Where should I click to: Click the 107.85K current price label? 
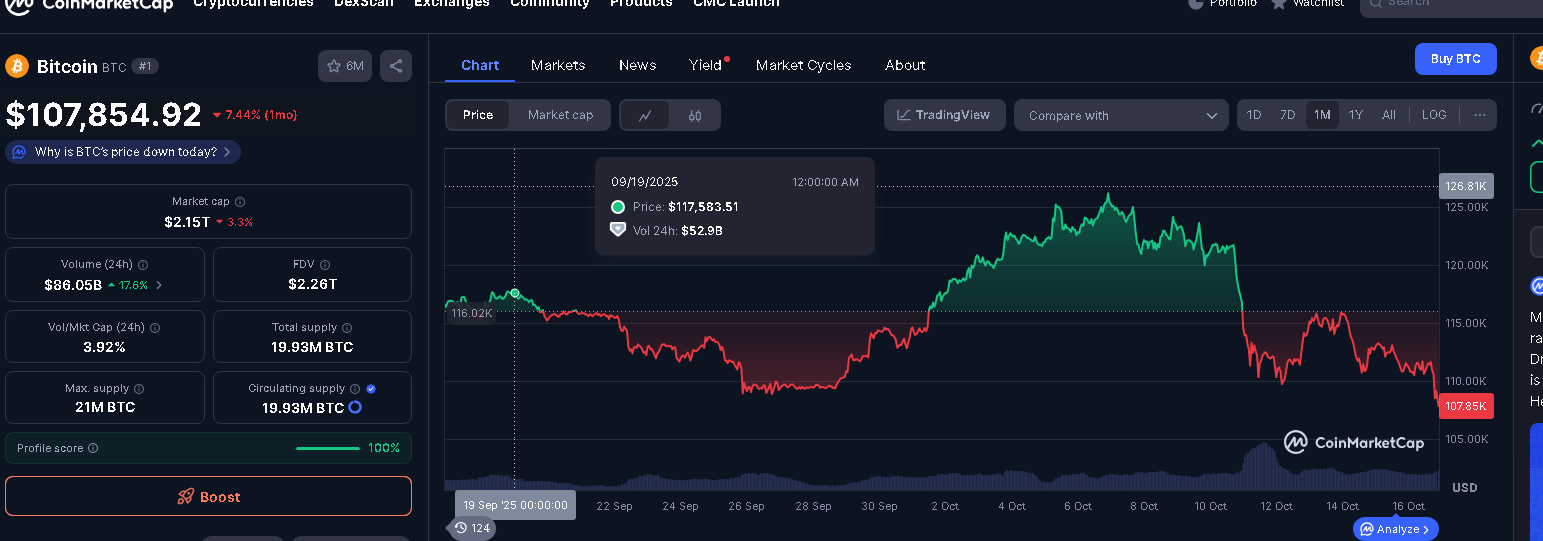click(1466, 406)
